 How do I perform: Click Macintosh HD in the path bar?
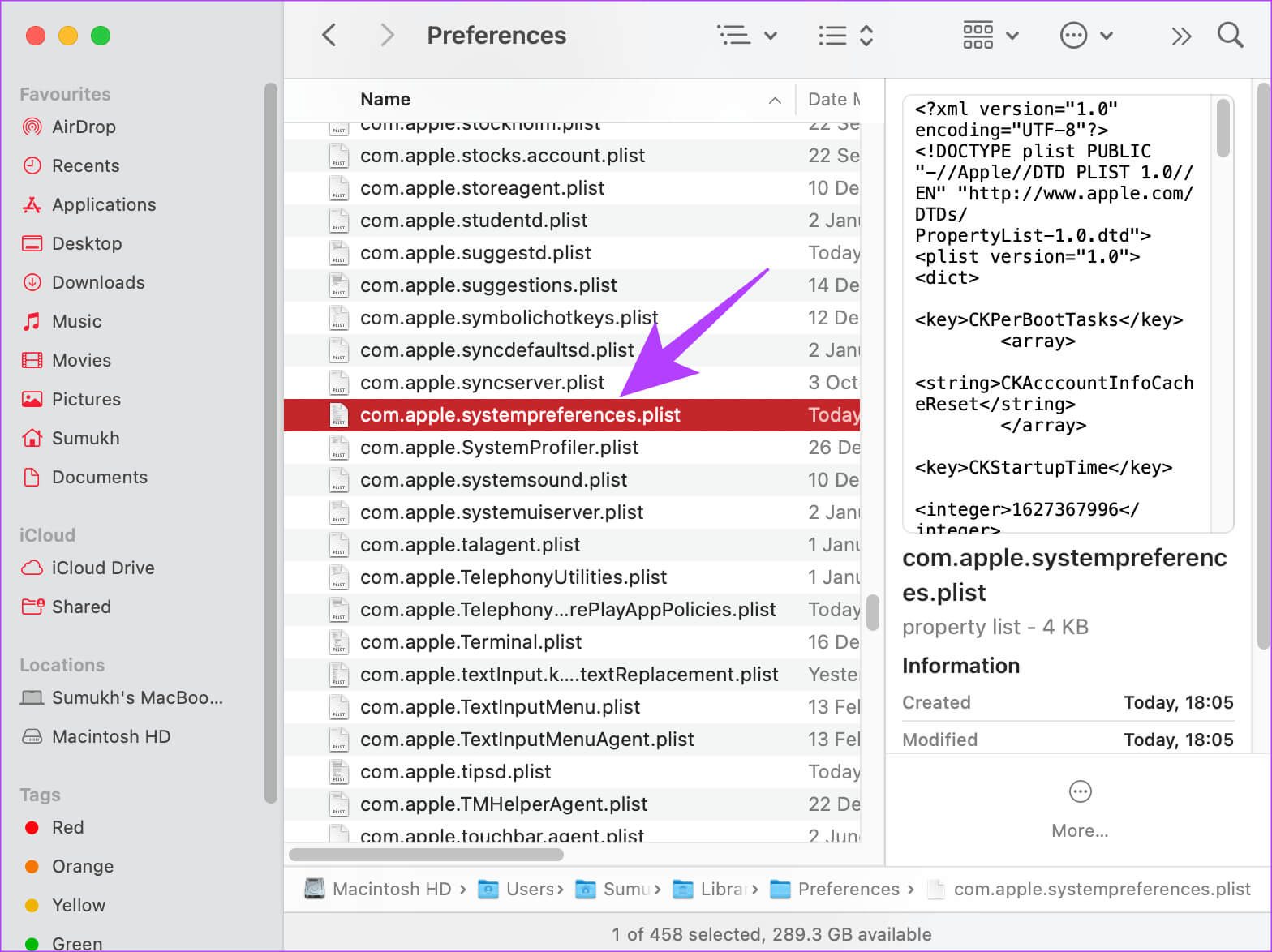click(378, 889)
